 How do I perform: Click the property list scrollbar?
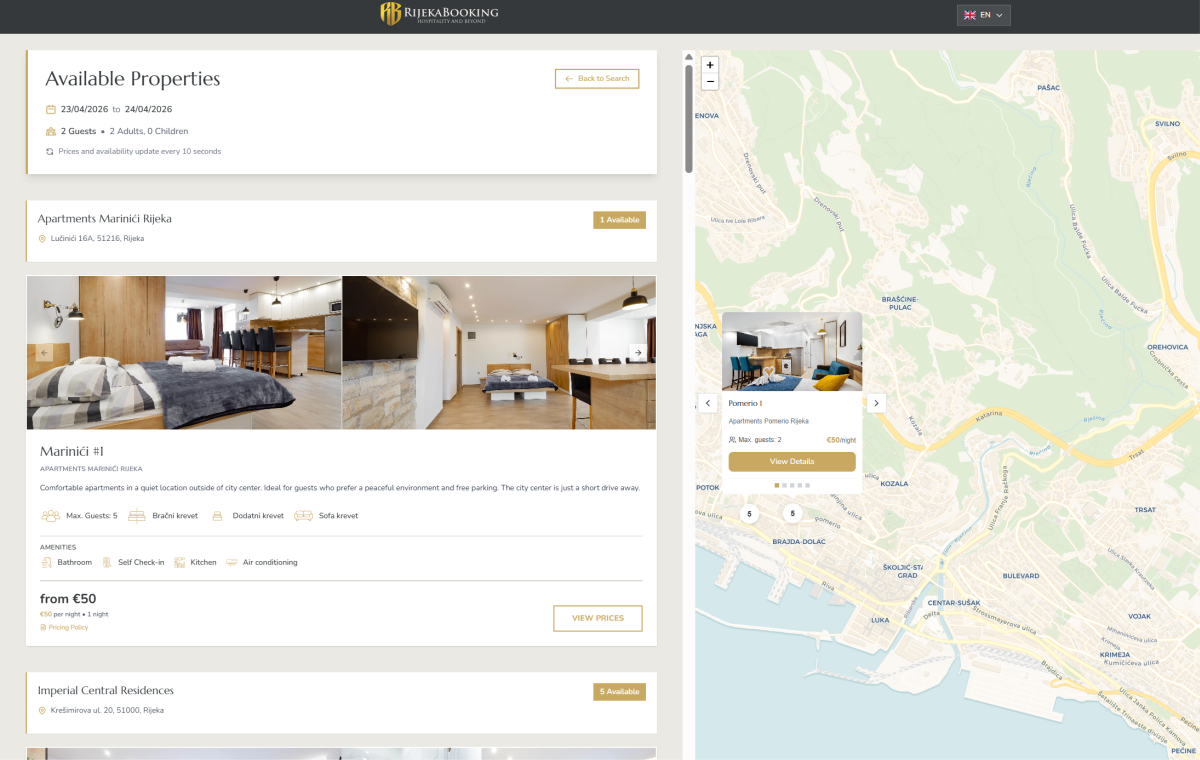pyautogui.click(x=688, y=120)
